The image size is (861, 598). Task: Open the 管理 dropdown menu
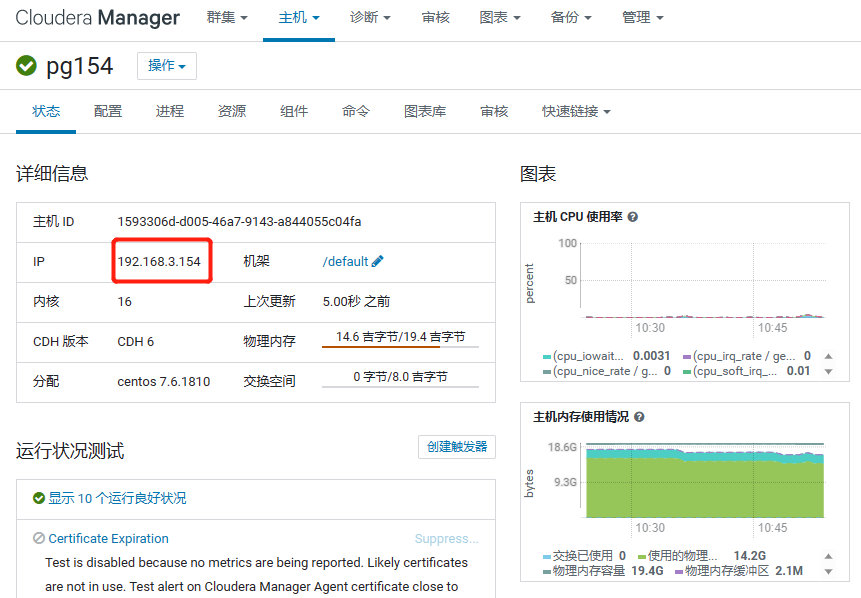click(x=642, y=18)
